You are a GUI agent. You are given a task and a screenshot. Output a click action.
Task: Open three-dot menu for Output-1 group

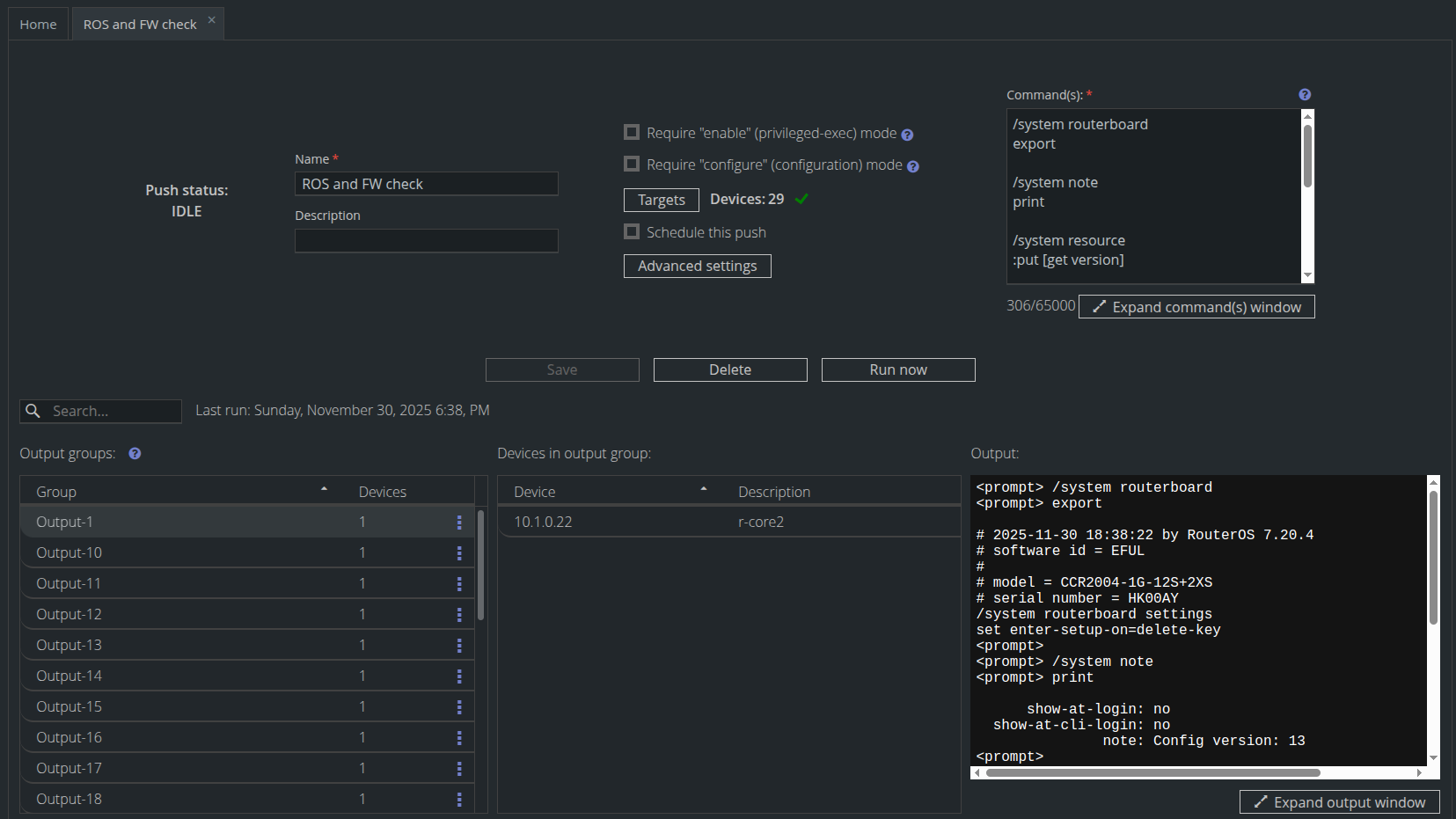tap(459, 523)
